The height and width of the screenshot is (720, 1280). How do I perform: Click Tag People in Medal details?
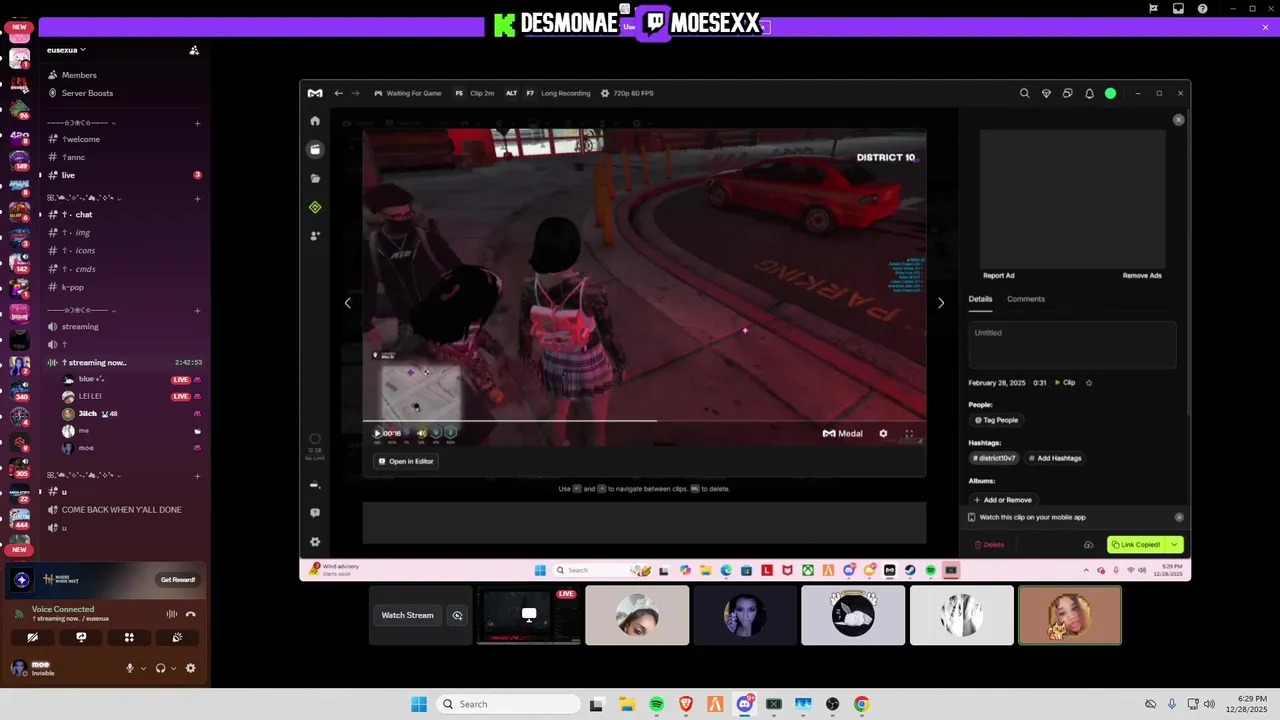[996, 420]
